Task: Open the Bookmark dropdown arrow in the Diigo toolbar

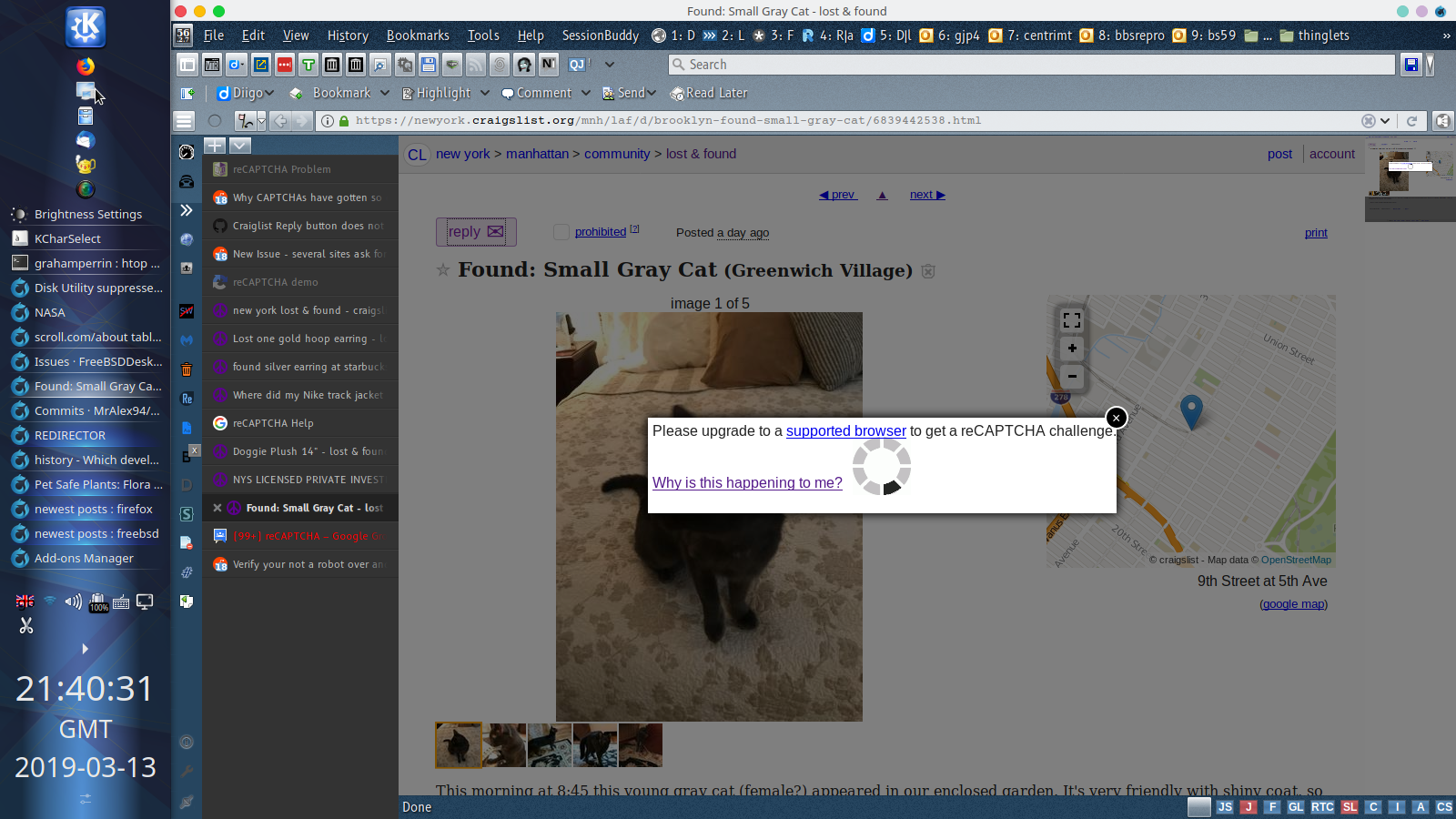Action: pos(385,93)
